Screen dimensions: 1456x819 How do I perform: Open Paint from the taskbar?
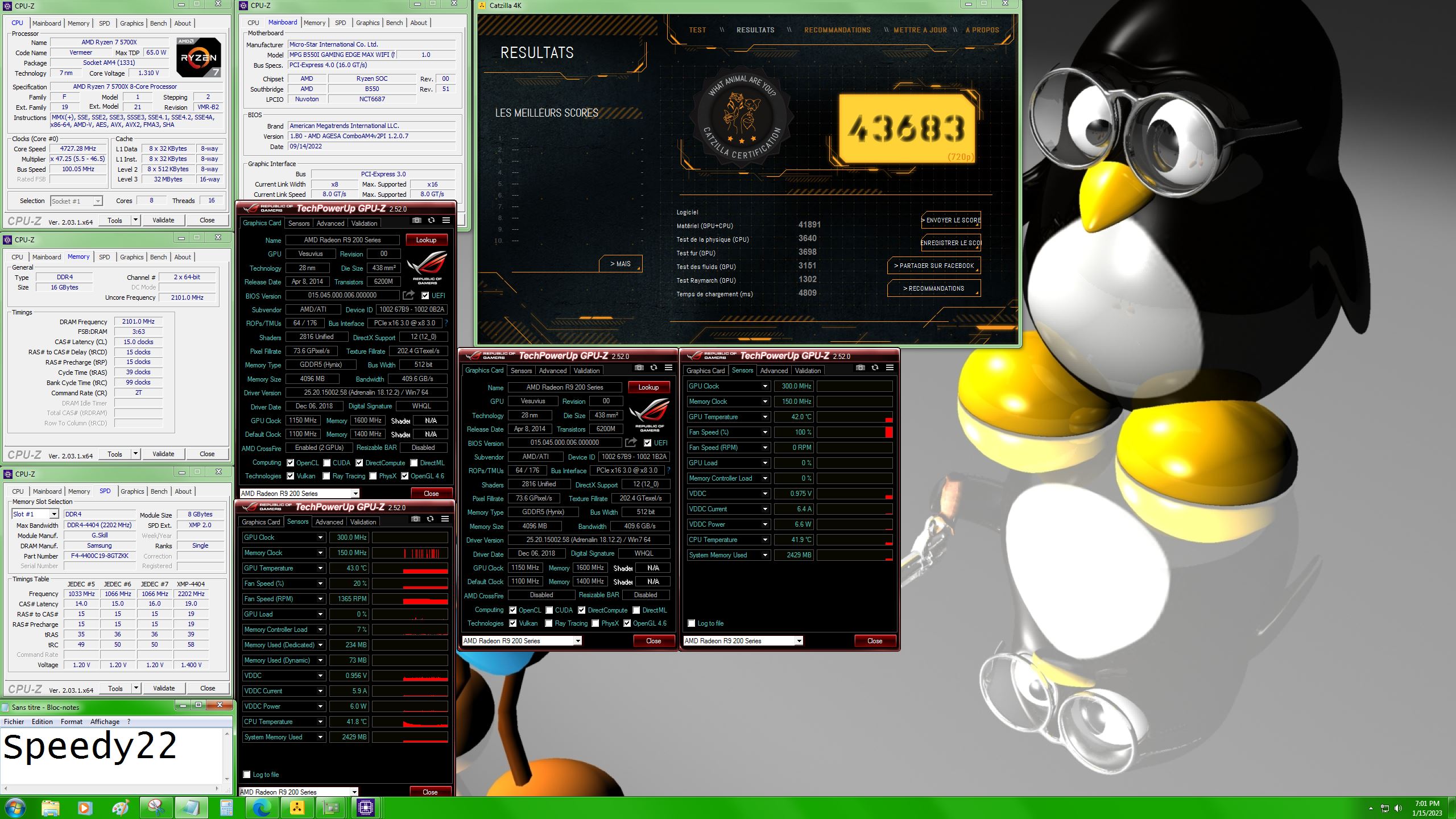pos(120,808)
